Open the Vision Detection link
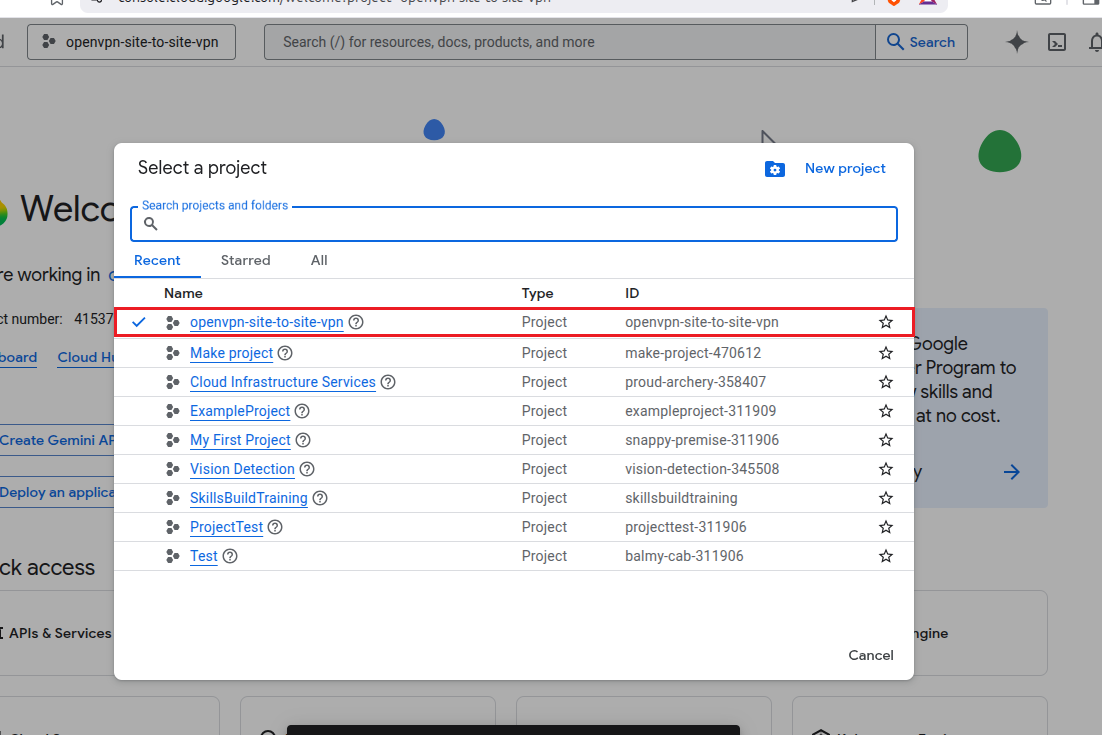This screenshot has width=1102, height=735. pos(242,469)
